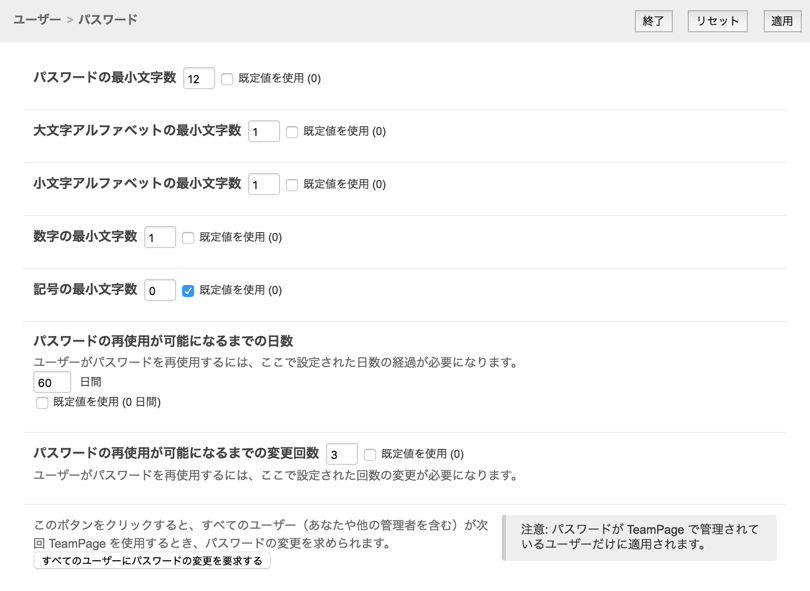Screen dimensions: 810x591
Task: Check default value for 大文字アルファベットの最小文字数
Action: point(292,131)
